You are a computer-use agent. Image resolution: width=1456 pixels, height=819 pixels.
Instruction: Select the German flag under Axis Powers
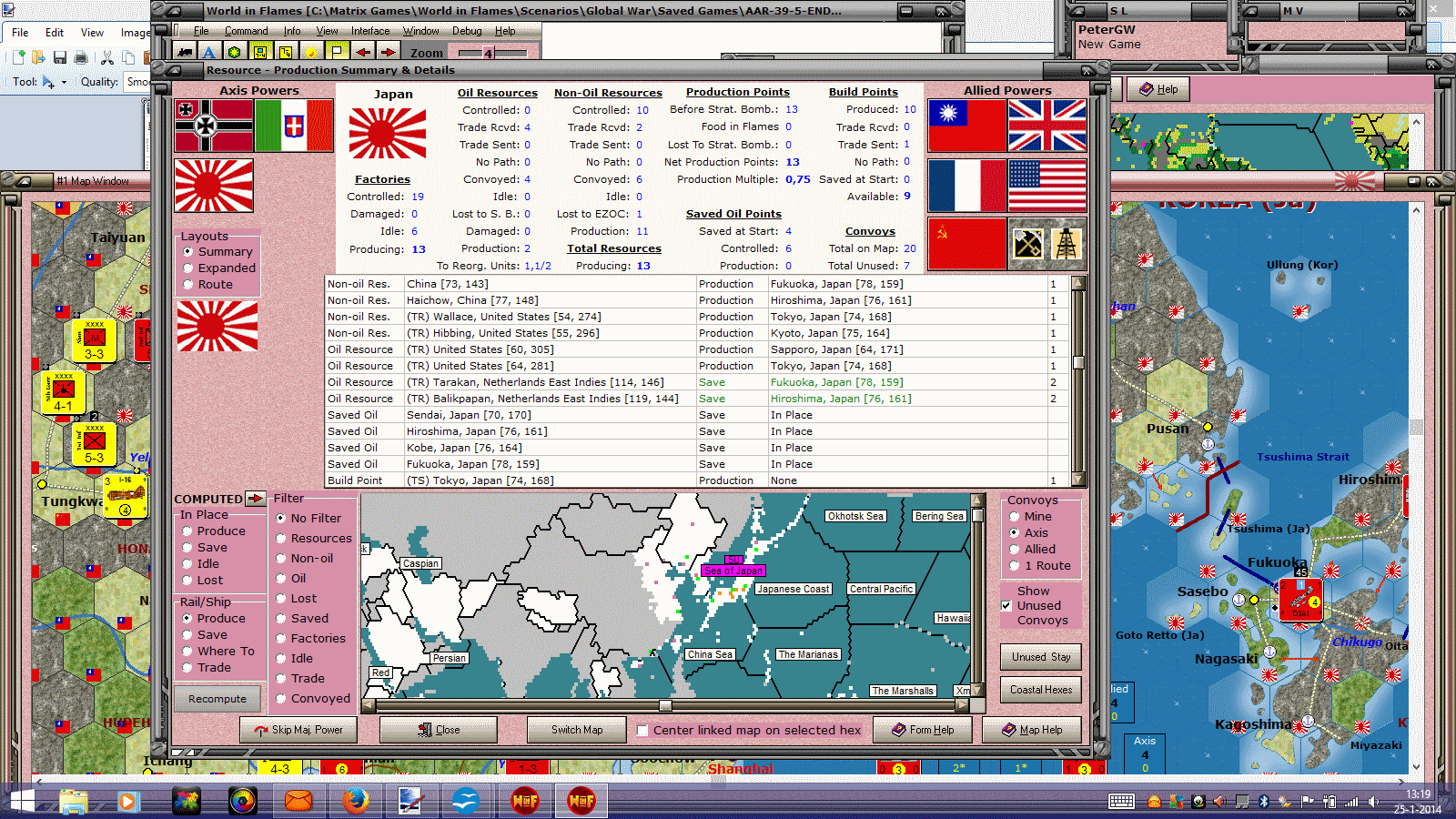click(214, 126)
